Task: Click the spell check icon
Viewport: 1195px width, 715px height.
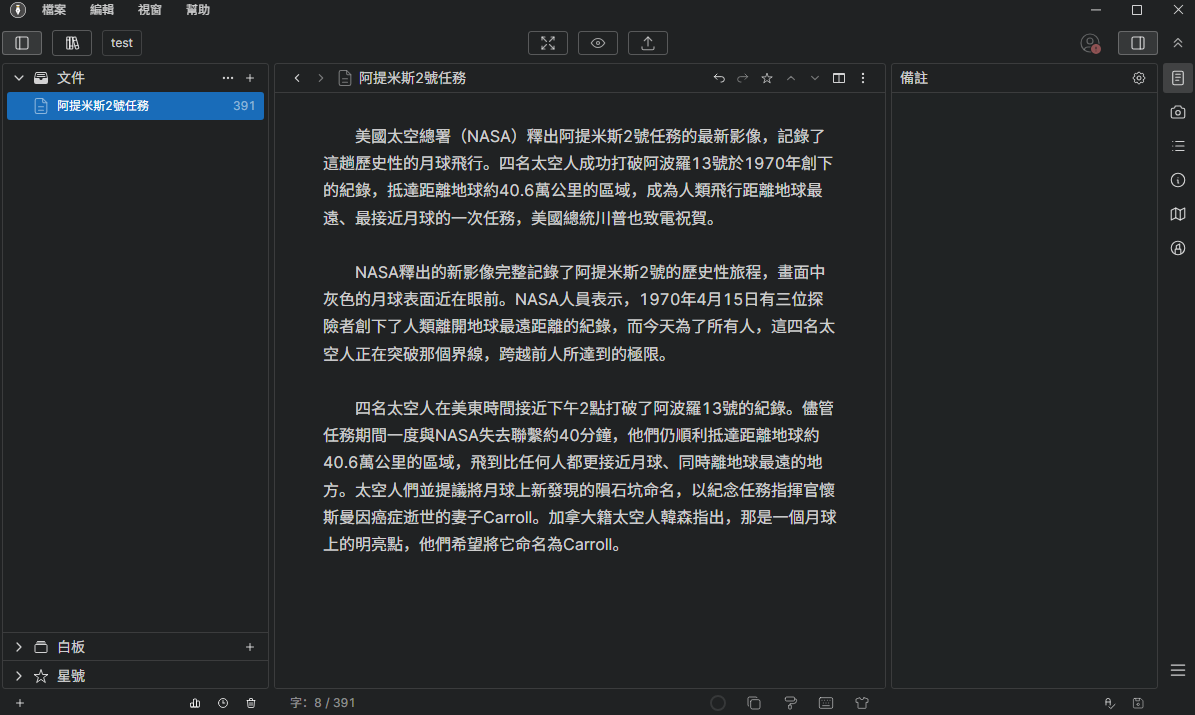Action: coord(1110,703)
